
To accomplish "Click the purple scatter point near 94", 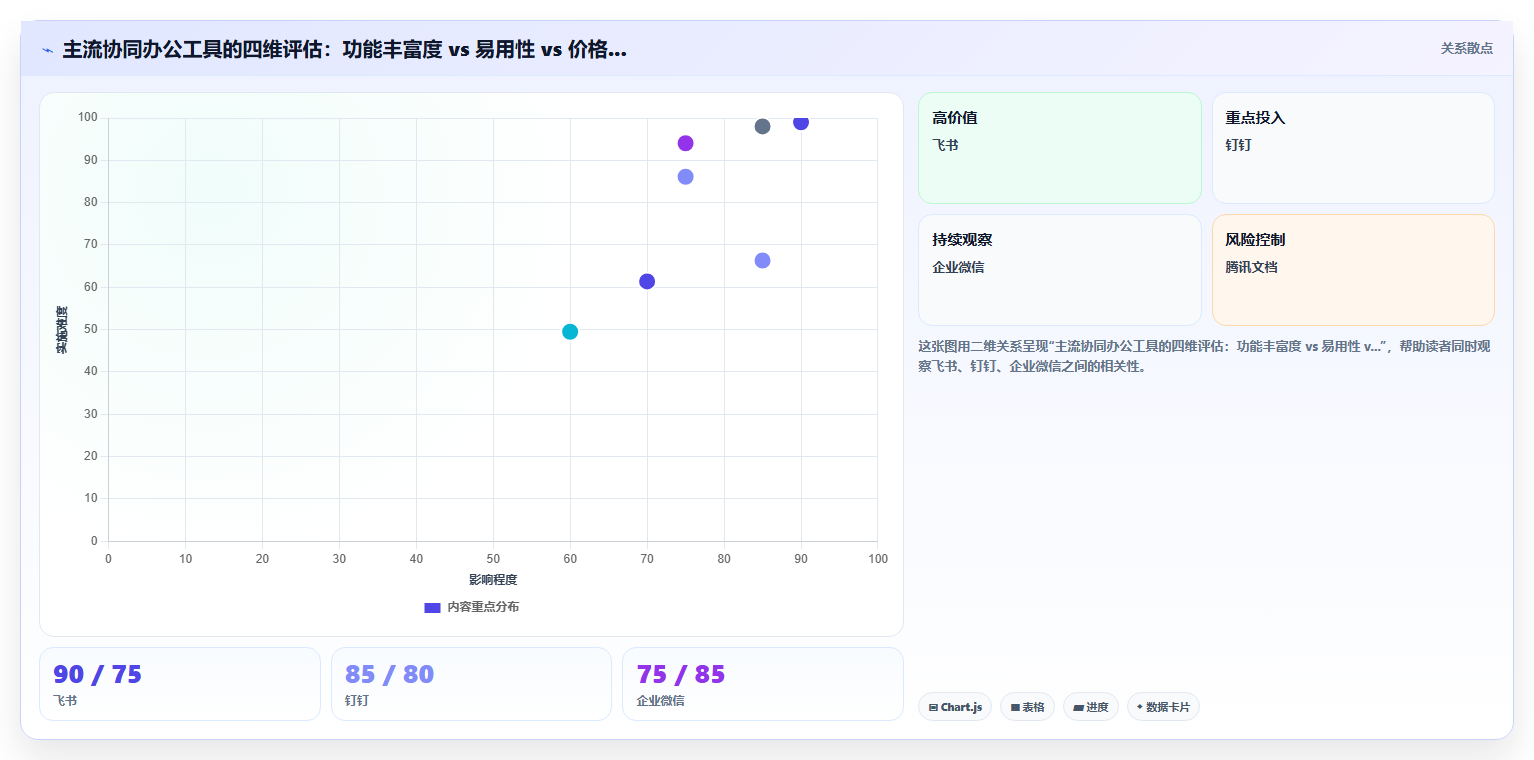I will click(x=685, y=143).
